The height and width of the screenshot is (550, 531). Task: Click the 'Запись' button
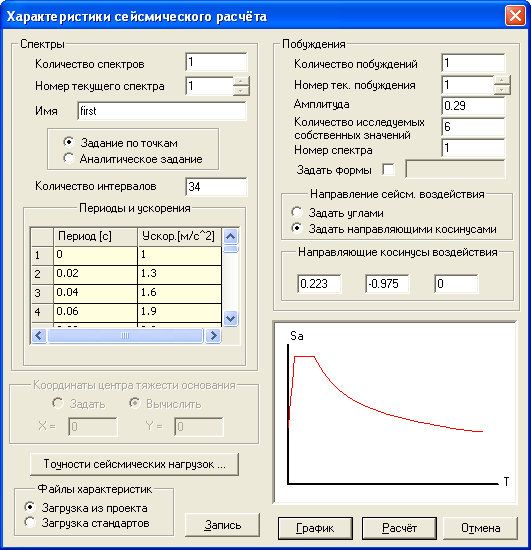[x=222, y=525]
